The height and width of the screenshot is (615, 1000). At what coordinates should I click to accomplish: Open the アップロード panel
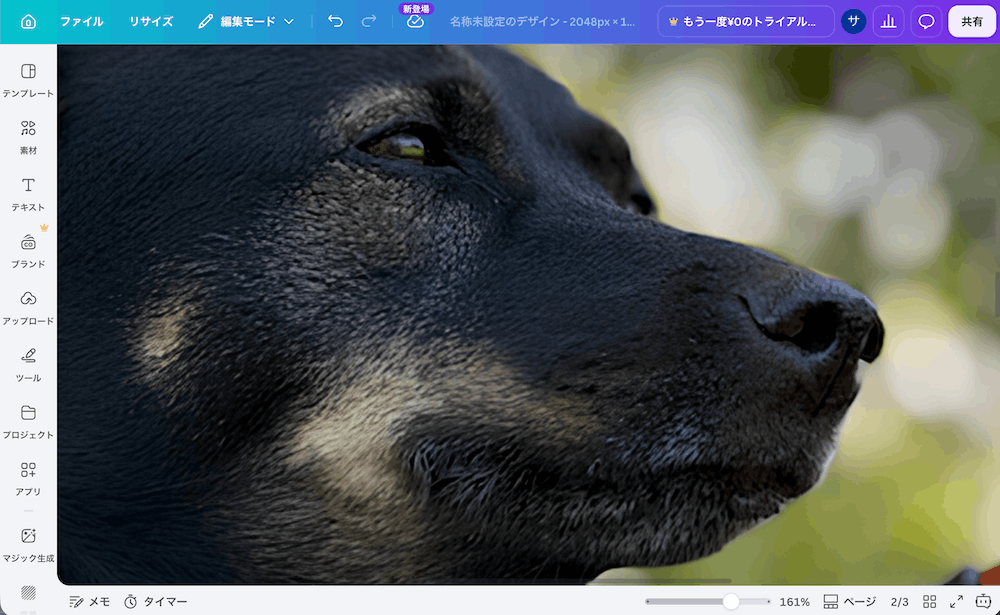28,308
